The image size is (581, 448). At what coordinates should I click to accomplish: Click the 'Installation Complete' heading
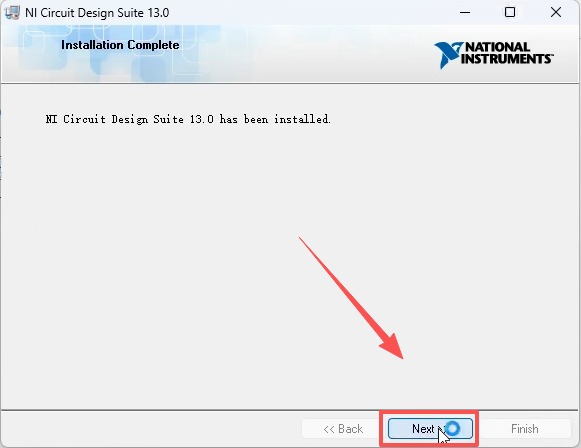[x=120, y=45]
